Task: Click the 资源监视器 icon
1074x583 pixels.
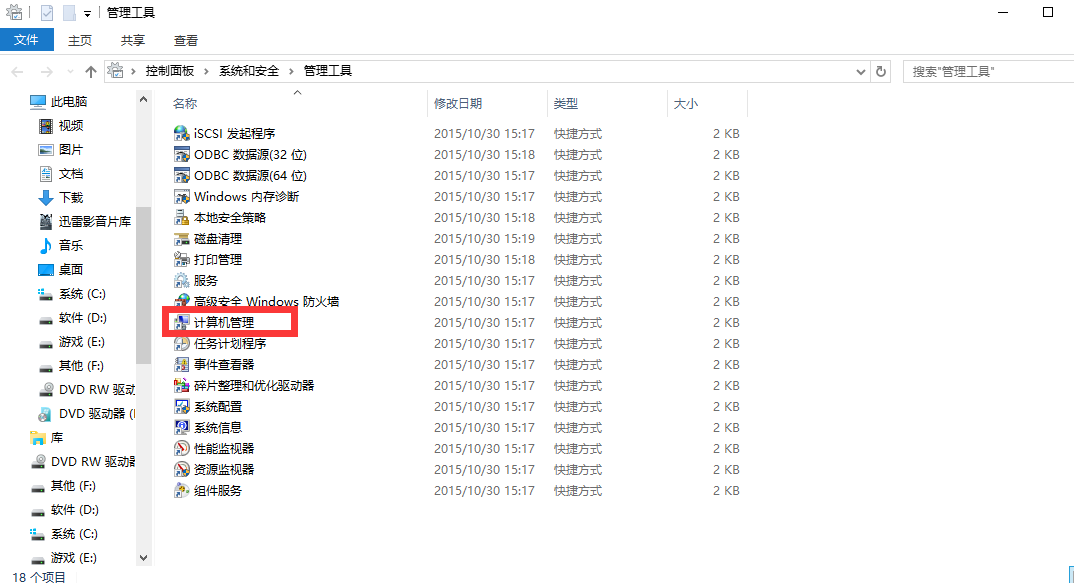Action: (182, 469)
